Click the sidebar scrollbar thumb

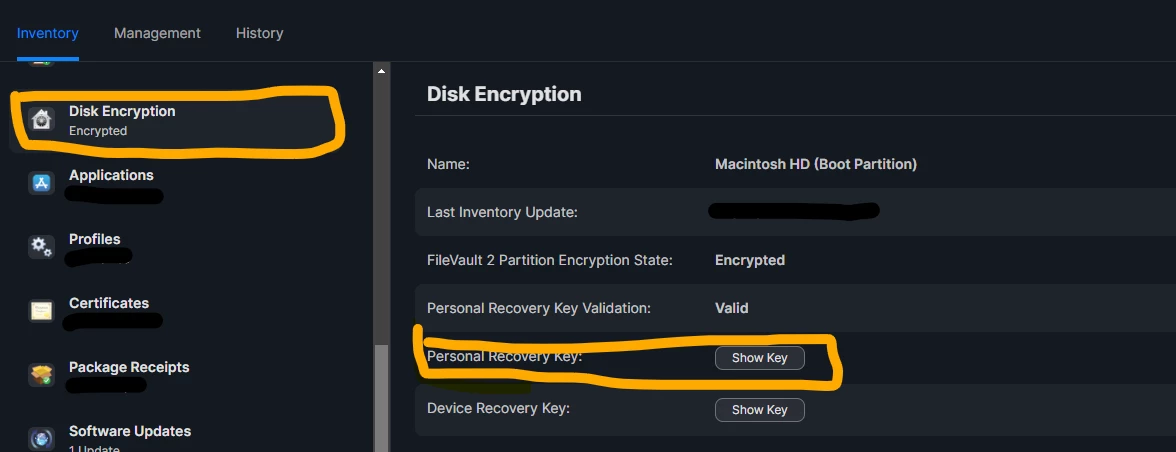click(381, 398)
